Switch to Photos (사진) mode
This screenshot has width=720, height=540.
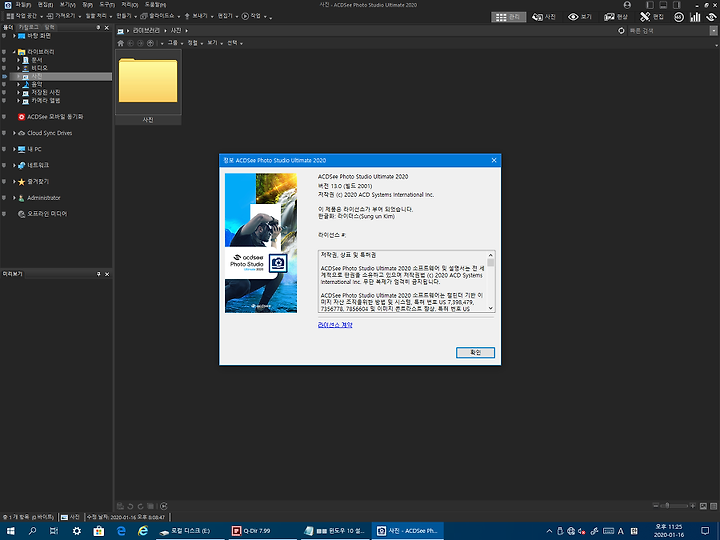tap(544, 17)
